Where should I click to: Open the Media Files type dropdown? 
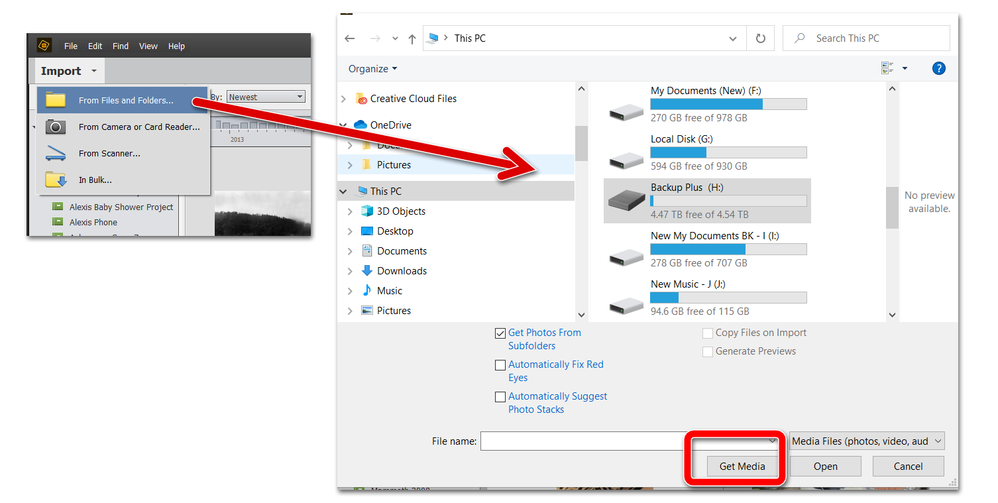coord(867,441)
